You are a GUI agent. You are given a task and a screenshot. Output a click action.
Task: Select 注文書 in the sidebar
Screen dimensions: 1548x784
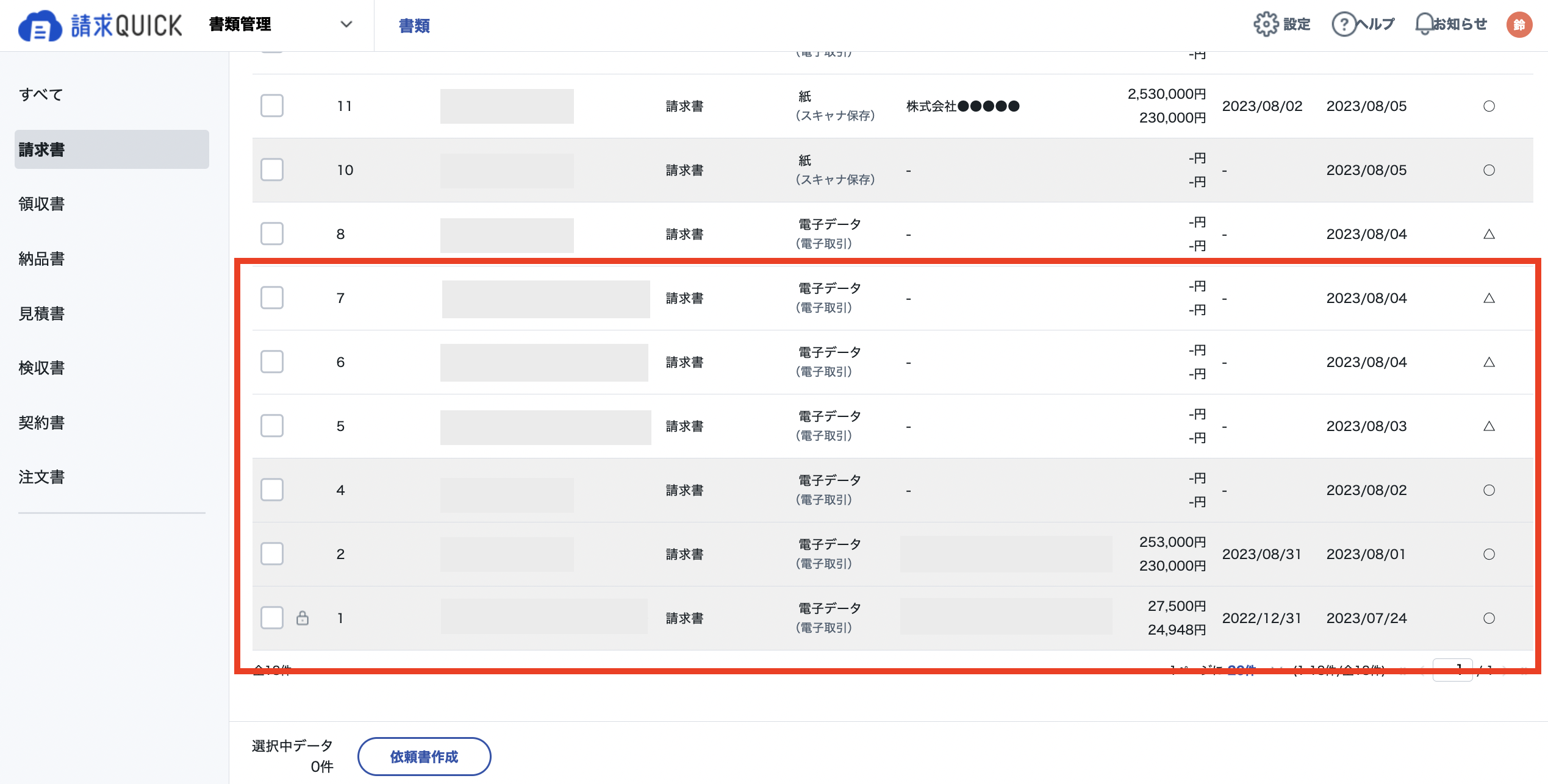41,477
